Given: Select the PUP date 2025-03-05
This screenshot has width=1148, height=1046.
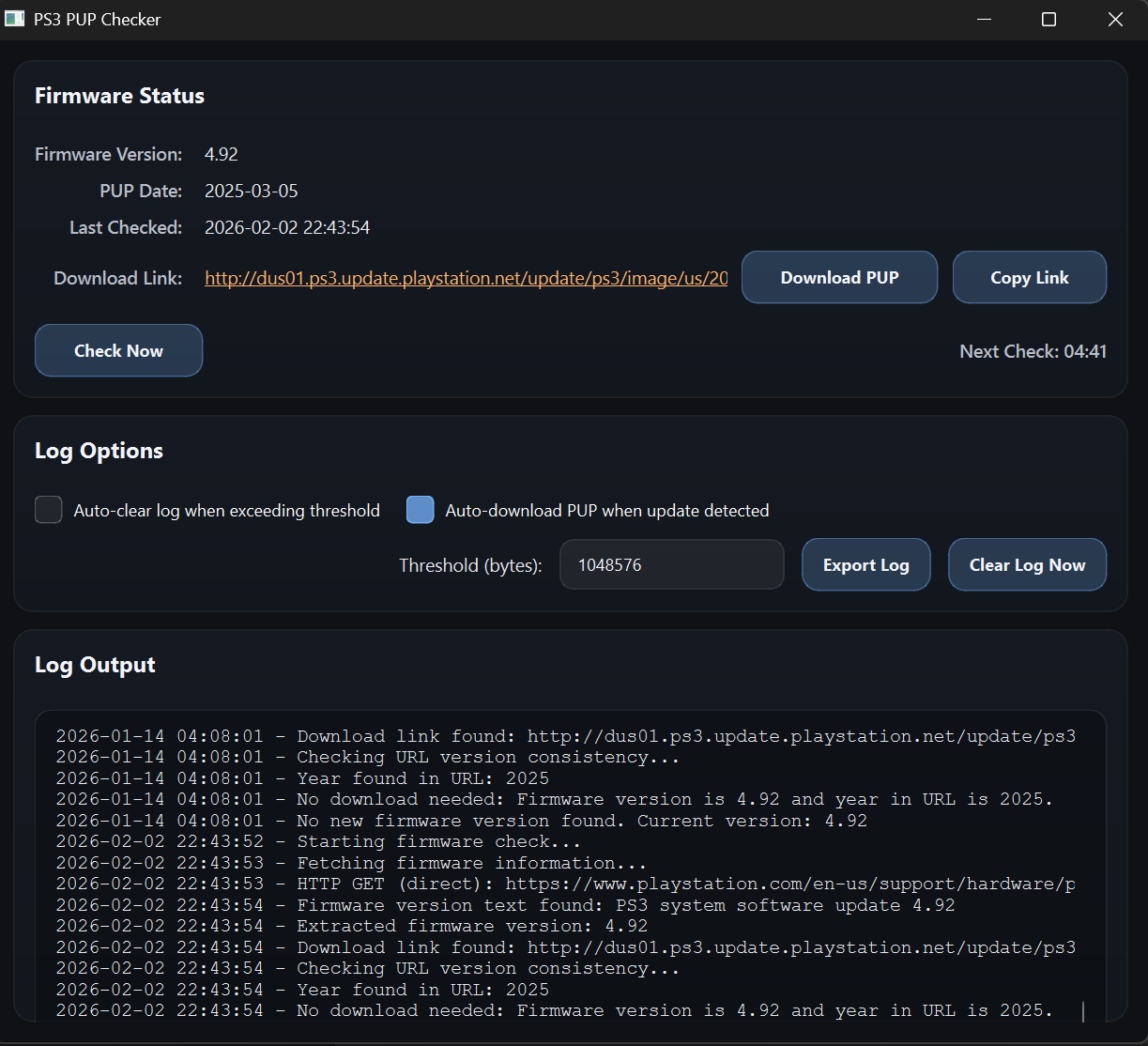Looking at the screenshot, I should (252, 191).
